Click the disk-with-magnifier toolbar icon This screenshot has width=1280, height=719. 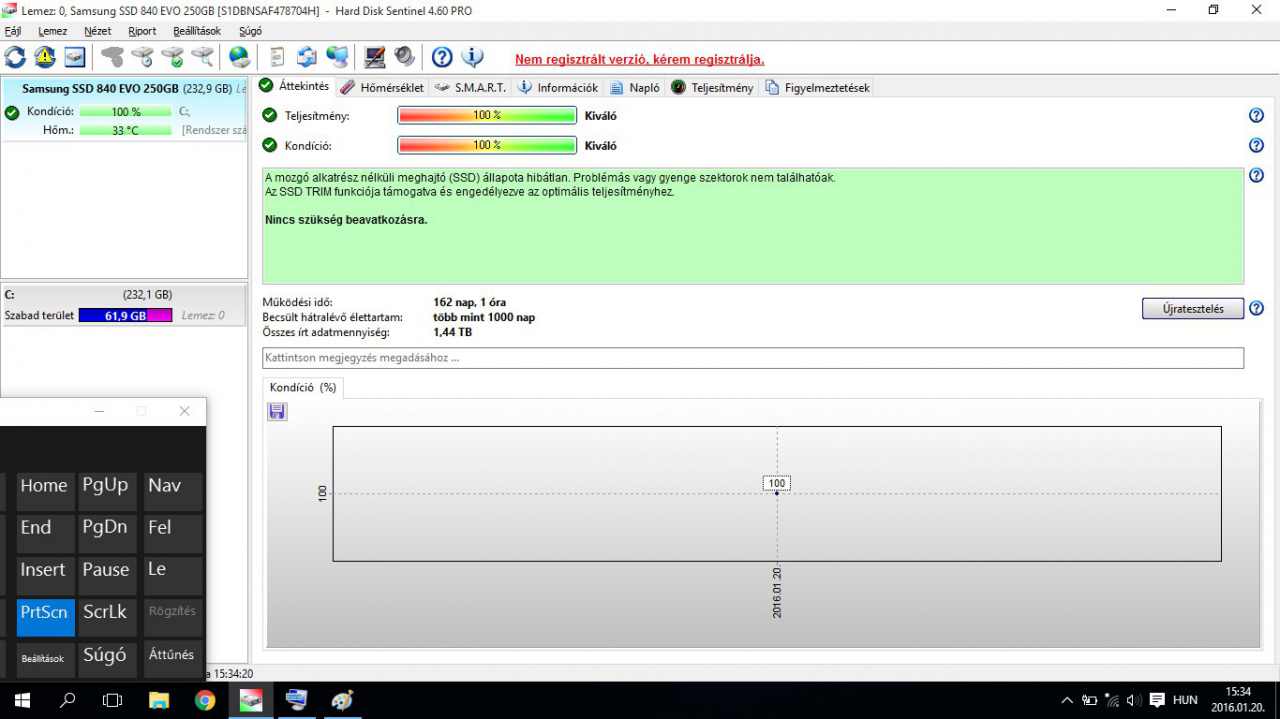(203, 57)
